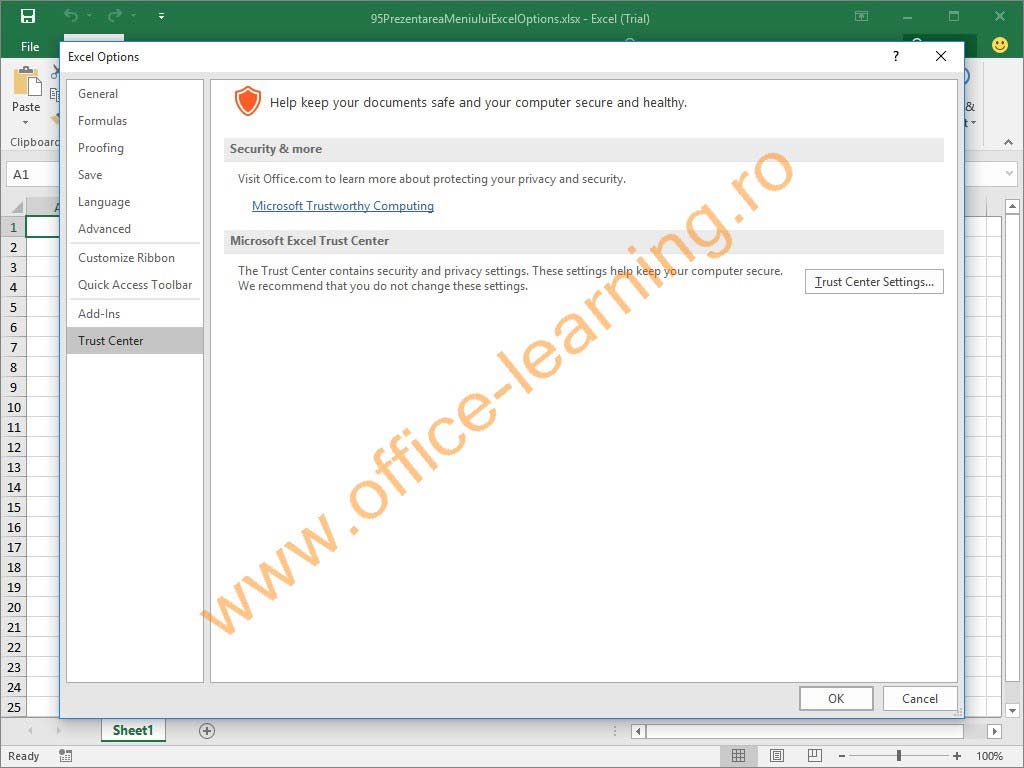Add a new sheet with the plus icon

[207, 731]
